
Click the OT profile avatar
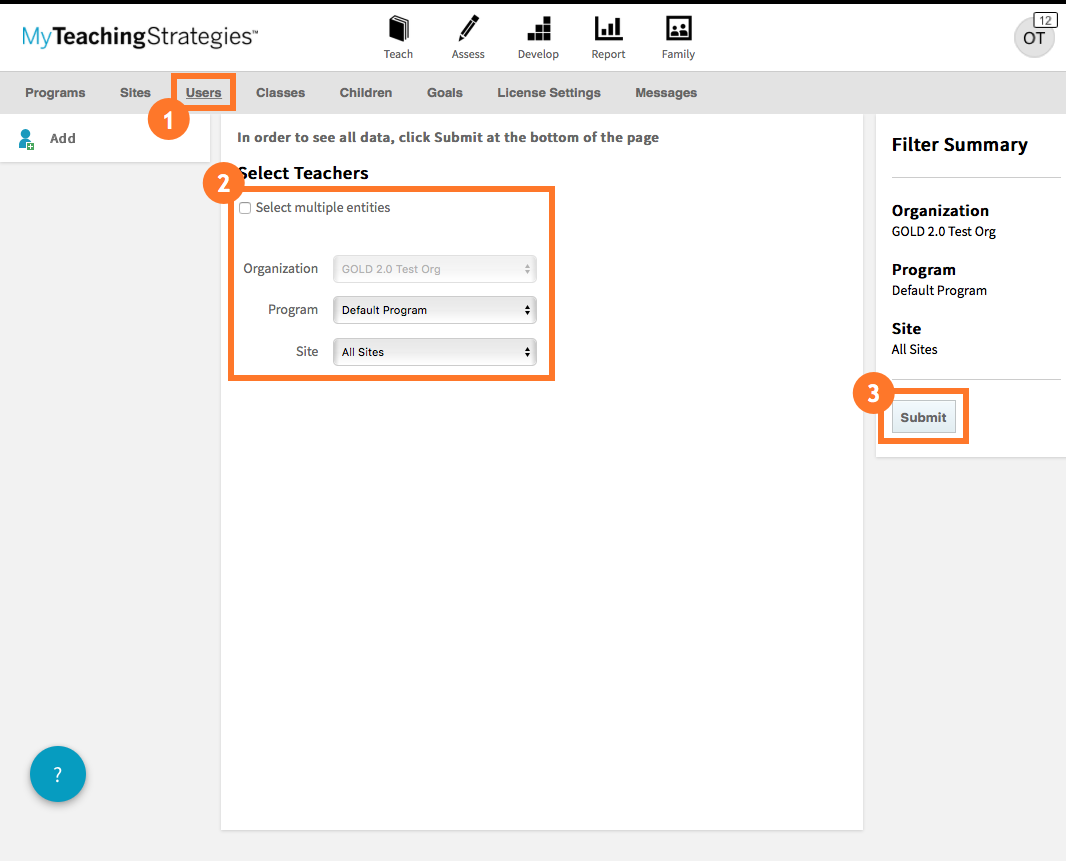(1034, 38)
